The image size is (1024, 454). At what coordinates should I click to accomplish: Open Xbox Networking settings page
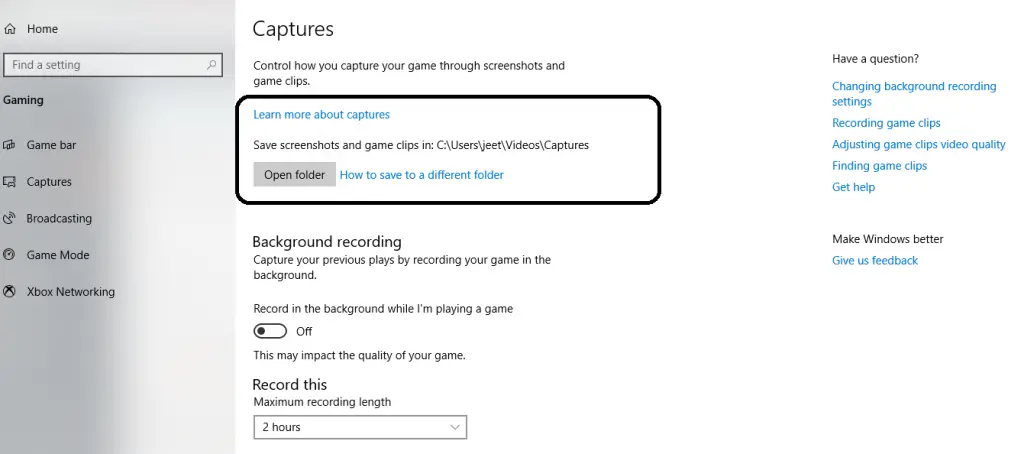pos(71,291)
